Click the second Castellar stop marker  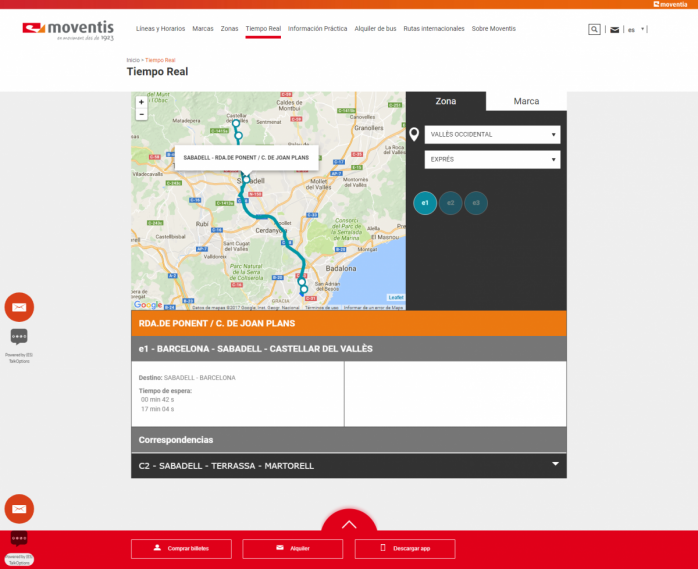point(239,135)
